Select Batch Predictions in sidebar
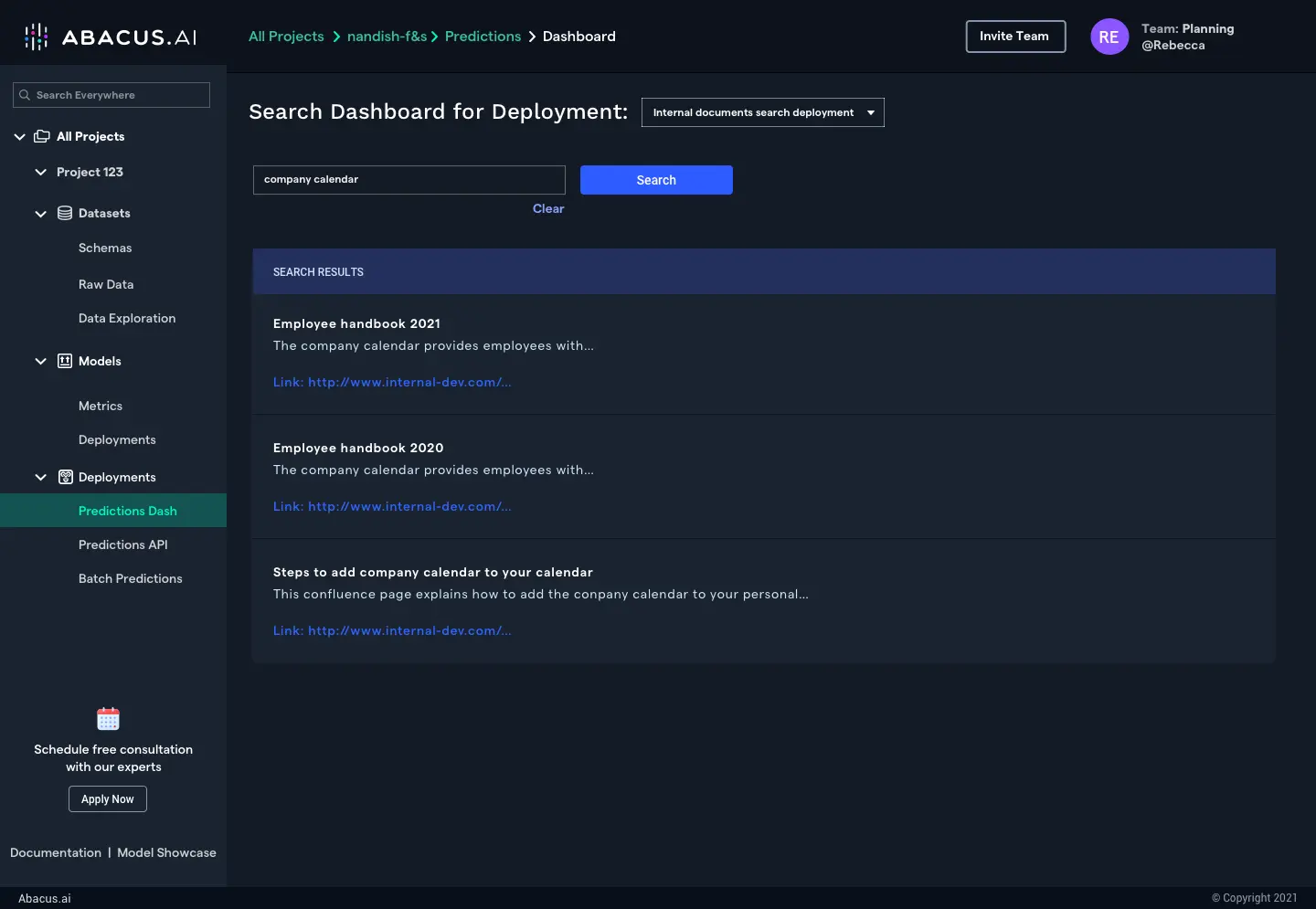This screenshot has height=909, width=1316. coord(130,578)
